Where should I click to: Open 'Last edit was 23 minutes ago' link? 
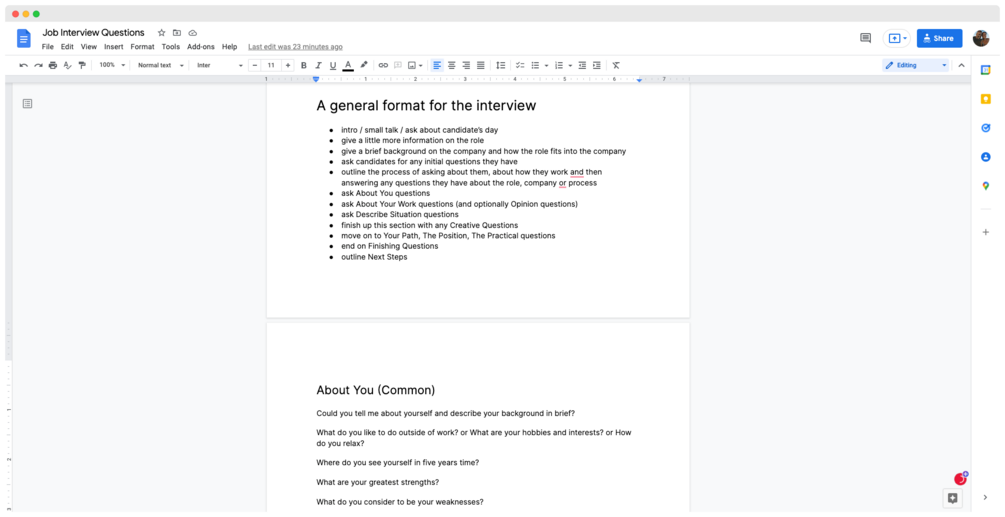pos(295,47)
